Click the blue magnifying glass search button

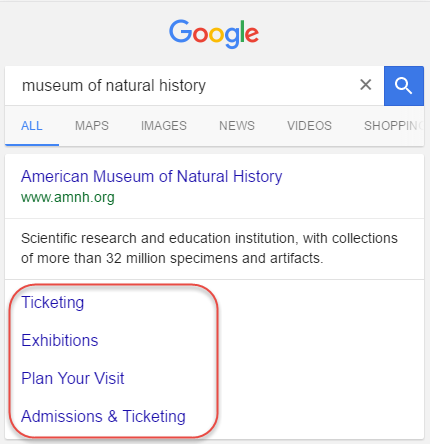click(404, 86)
